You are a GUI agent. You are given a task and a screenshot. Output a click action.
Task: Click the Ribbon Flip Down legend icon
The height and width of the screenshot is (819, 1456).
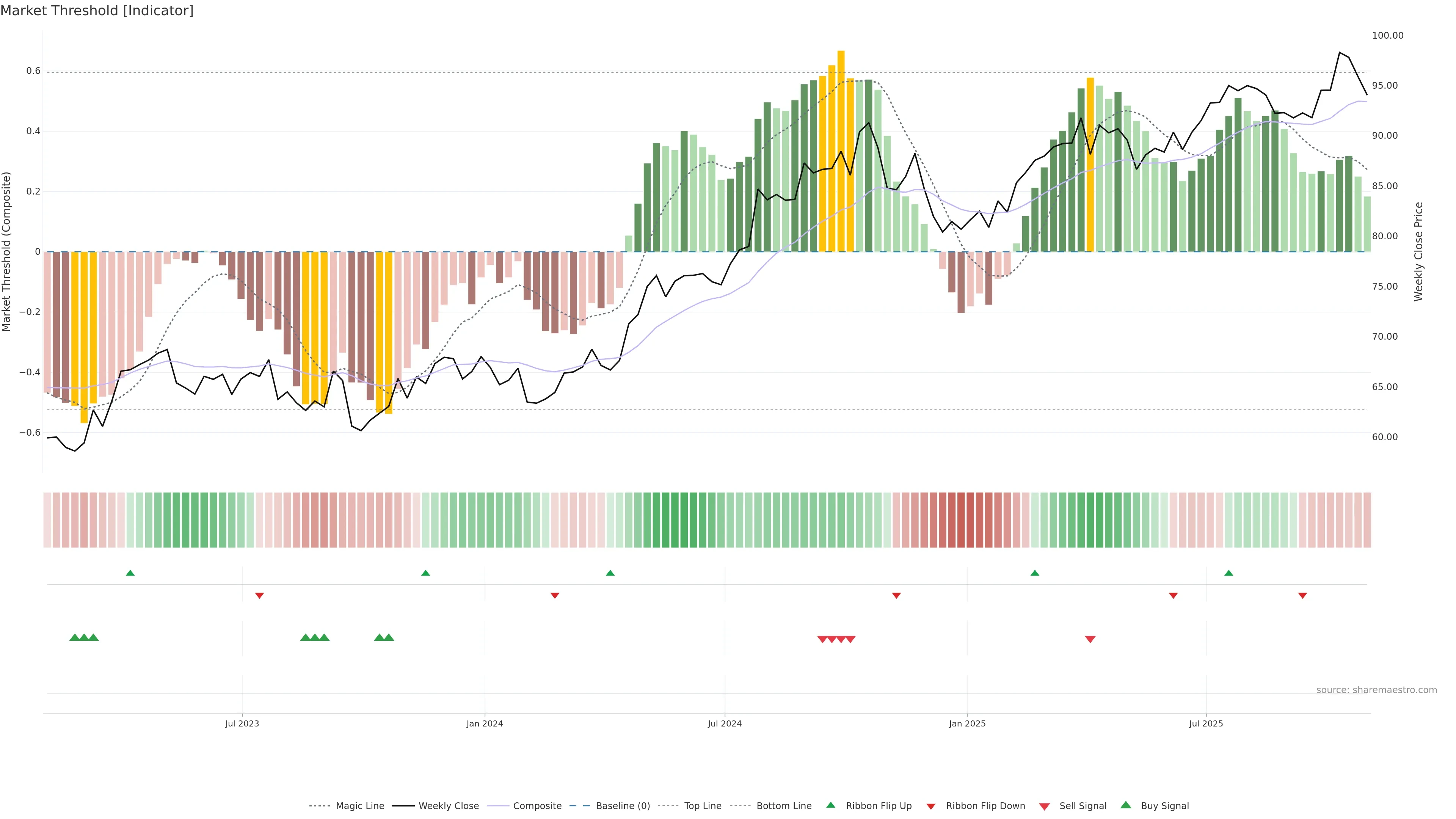click(x=931, y=806)
